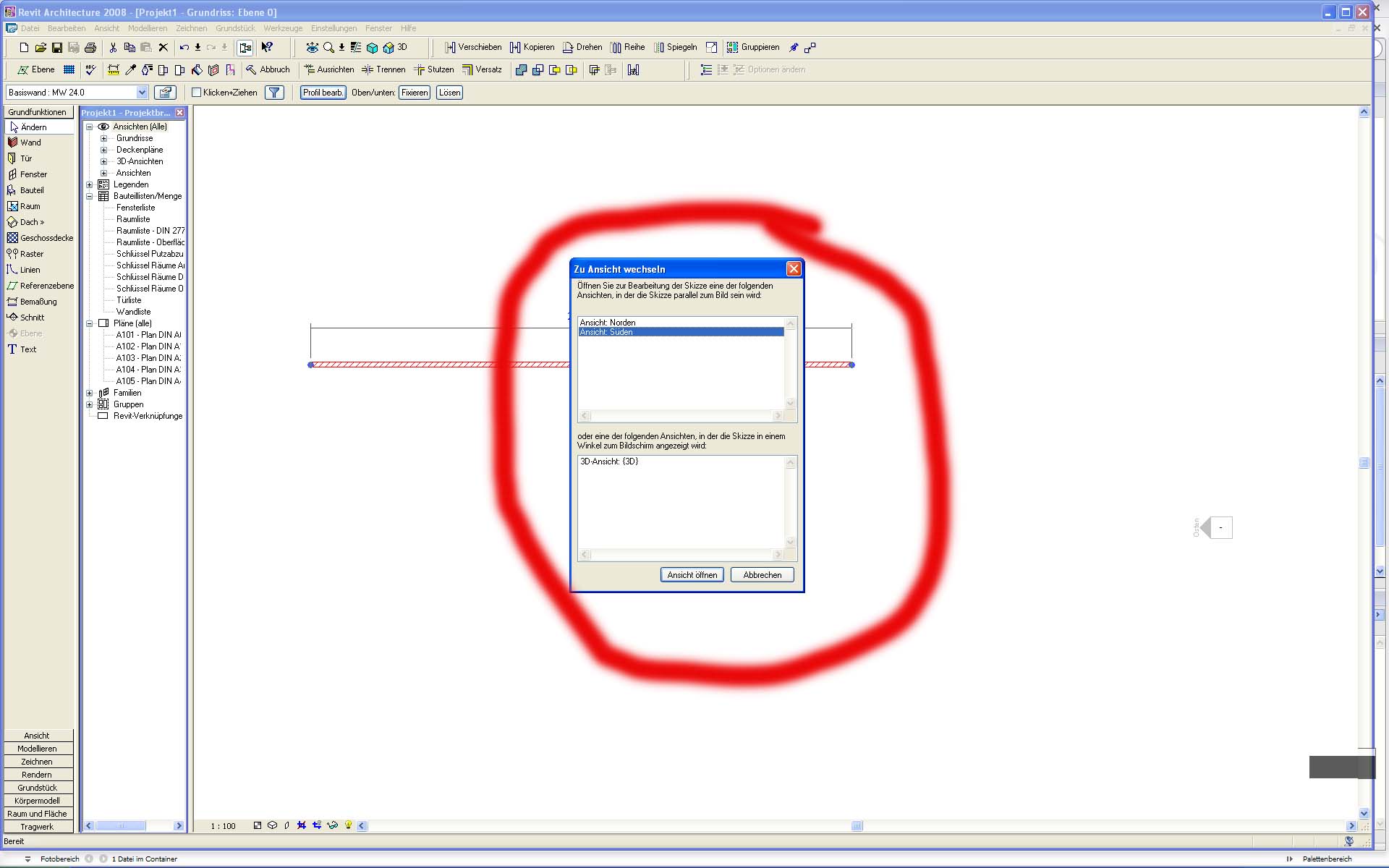Toggle the lightbulb reveal hidden elements icon
The image size is (1389, 868).
[349, 825]
